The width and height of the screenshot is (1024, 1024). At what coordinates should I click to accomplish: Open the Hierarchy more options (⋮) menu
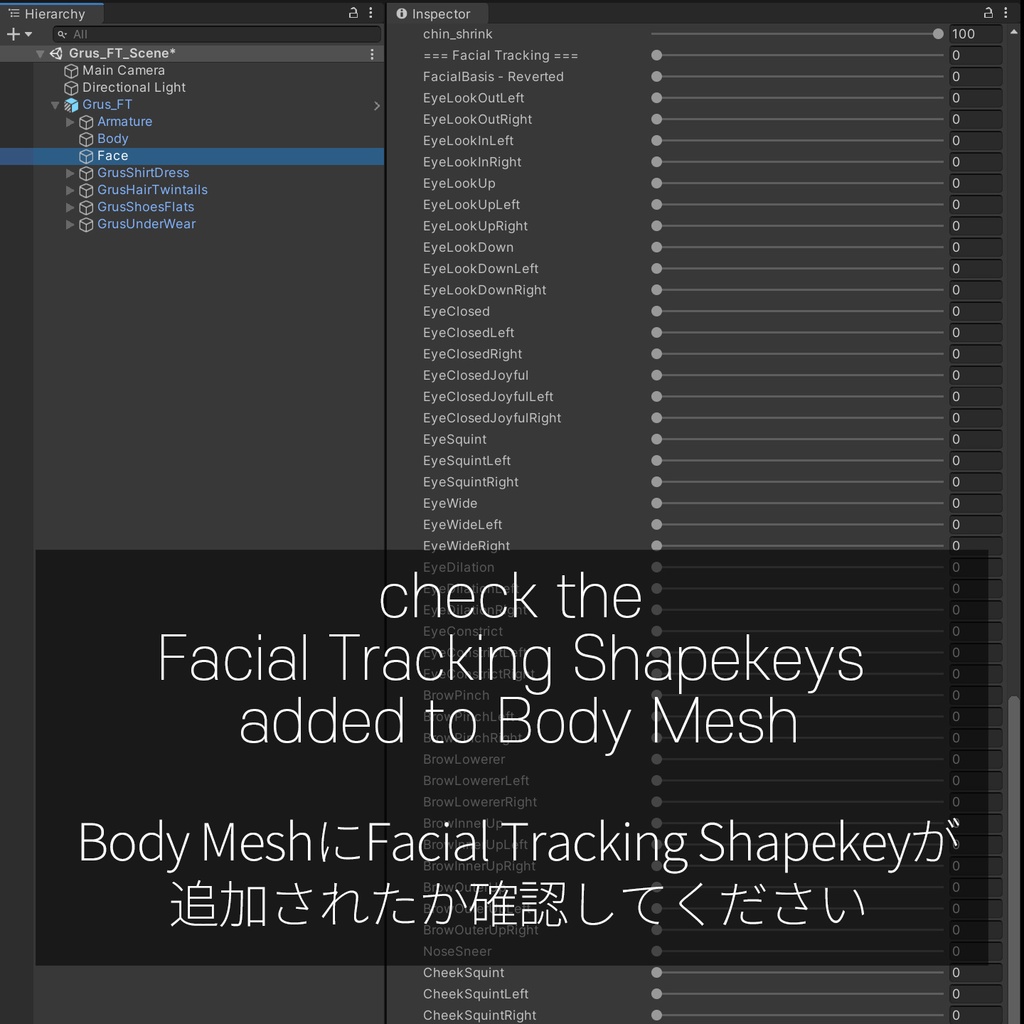(x=370, y=10)
